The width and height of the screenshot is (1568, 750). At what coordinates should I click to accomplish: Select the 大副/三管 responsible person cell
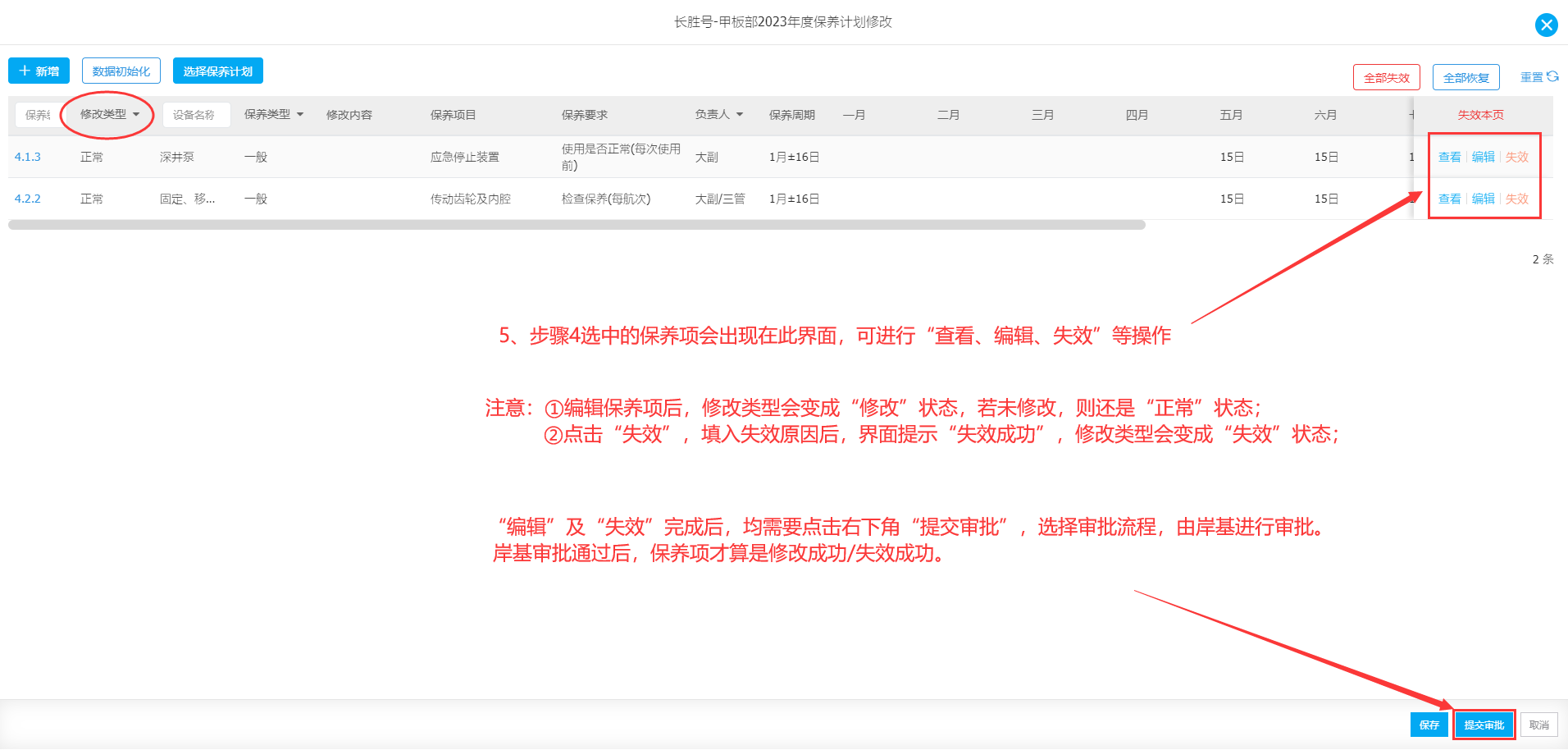click(x=720, y=199)
